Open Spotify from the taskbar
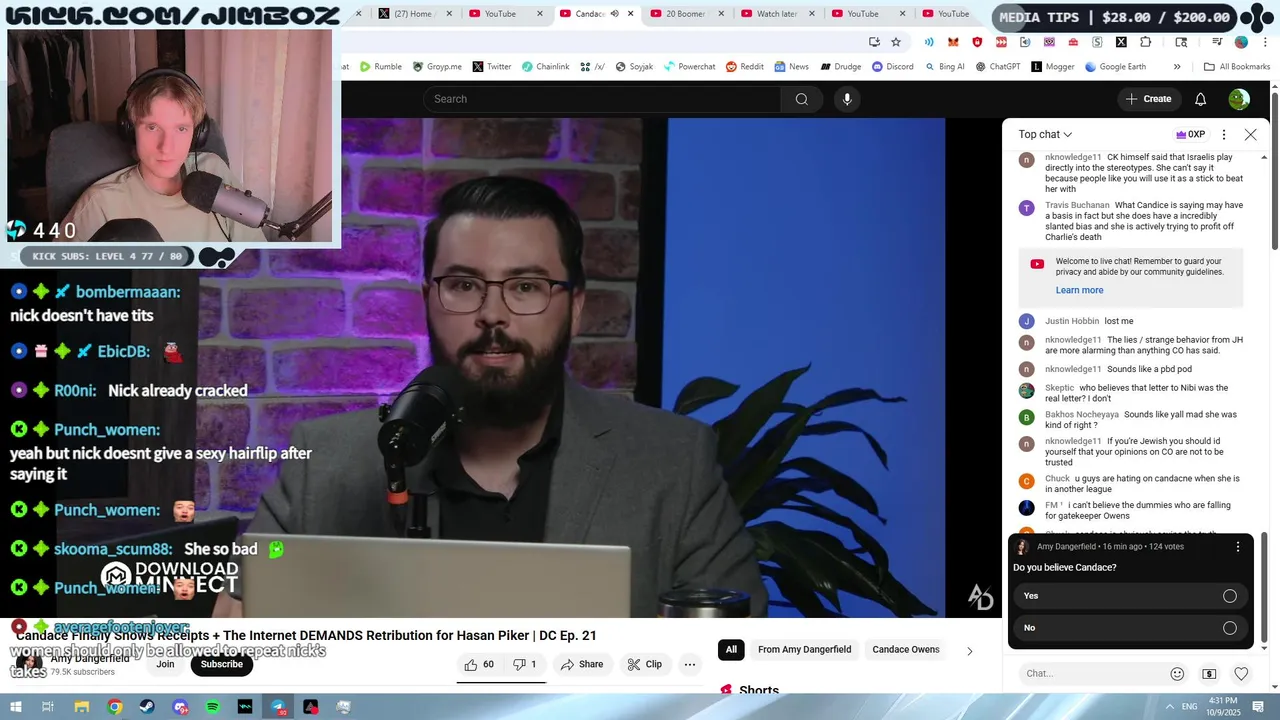Viewport: 1280px width, 720px height. tap(212, 707)
